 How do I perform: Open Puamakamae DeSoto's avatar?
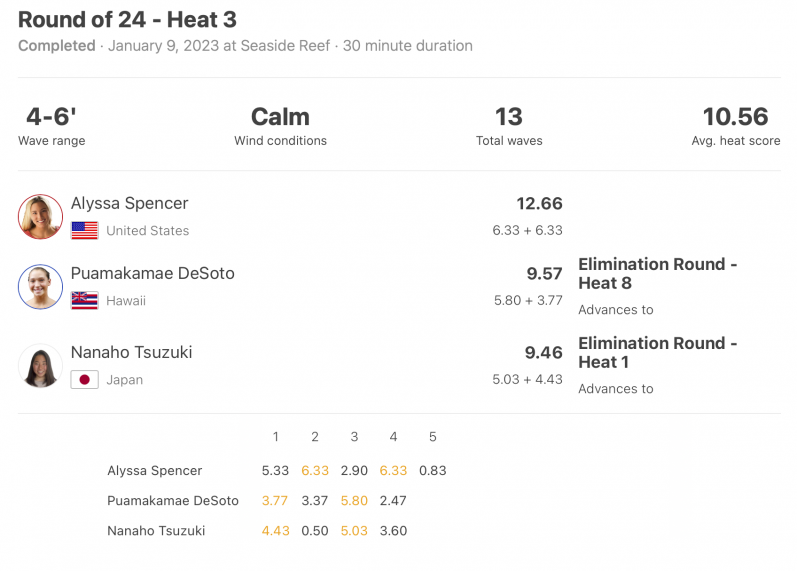(x=40, y=287)
